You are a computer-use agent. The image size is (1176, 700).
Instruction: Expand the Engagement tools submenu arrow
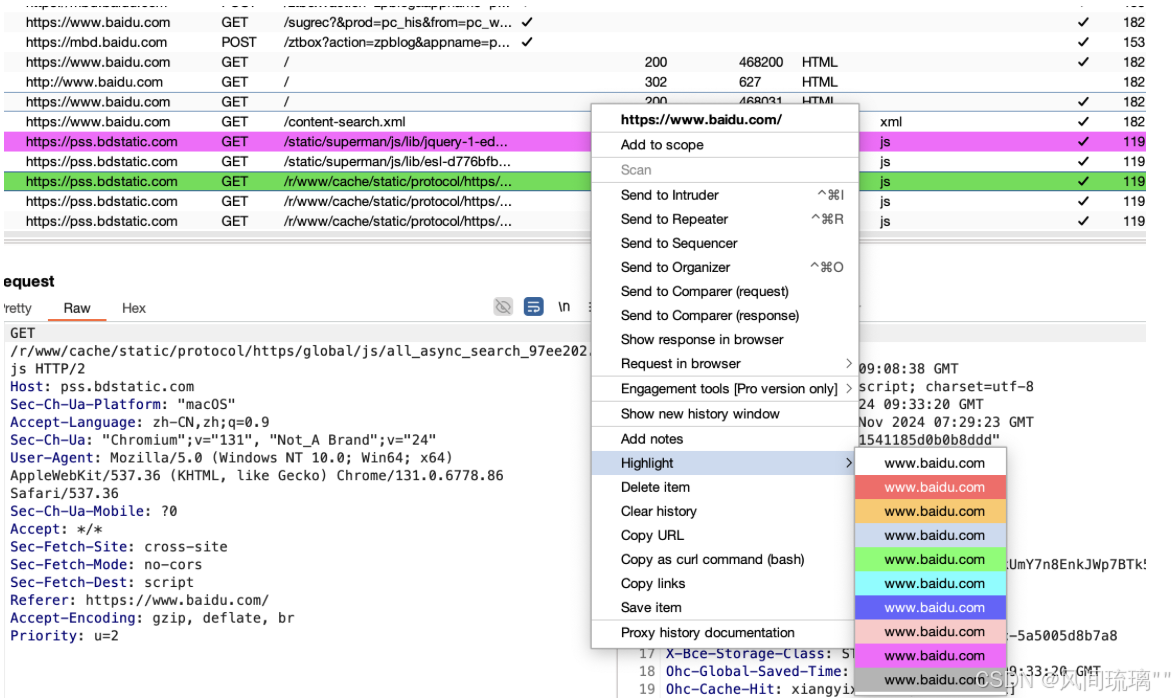848,388
